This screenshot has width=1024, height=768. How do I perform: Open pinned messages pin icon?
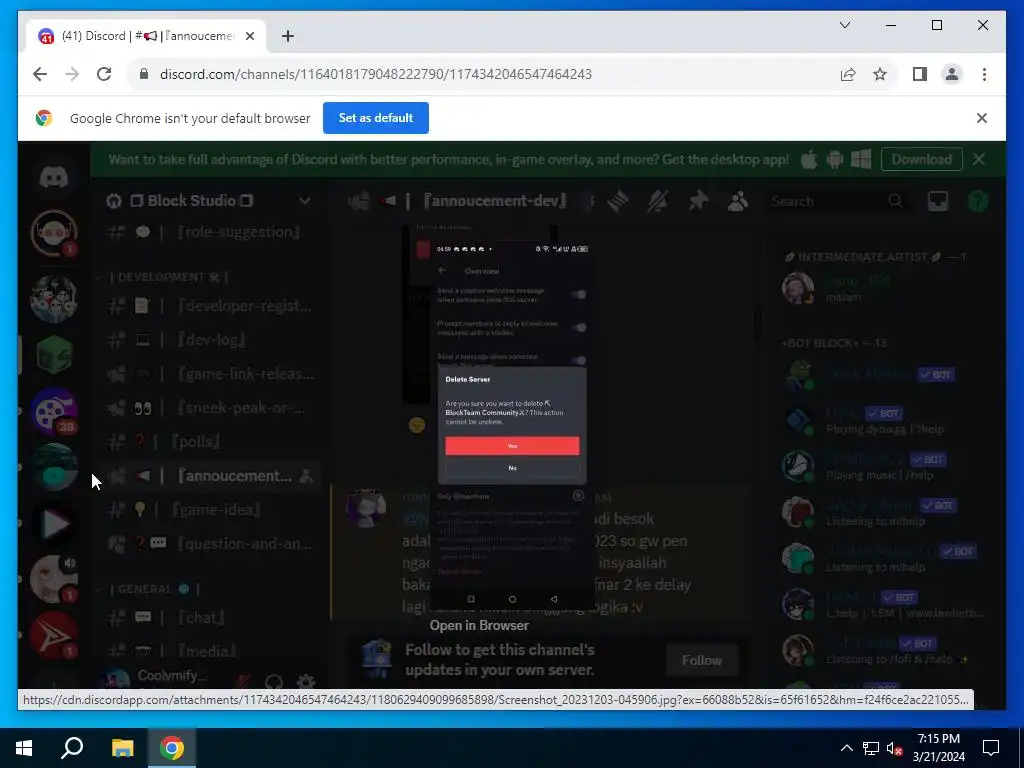coord(698,202)
